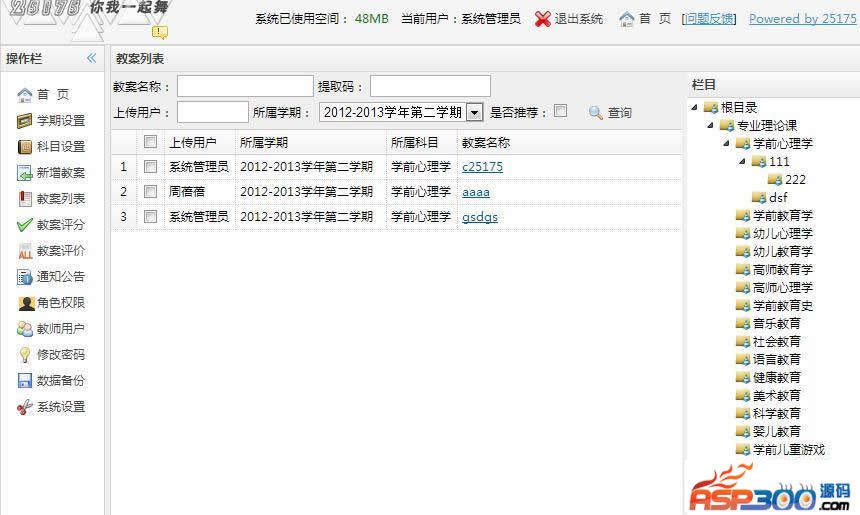Click the 问题反馈 link
This screenshot has width=860, height=515.
pyautogui.click(x=709, y=19)
